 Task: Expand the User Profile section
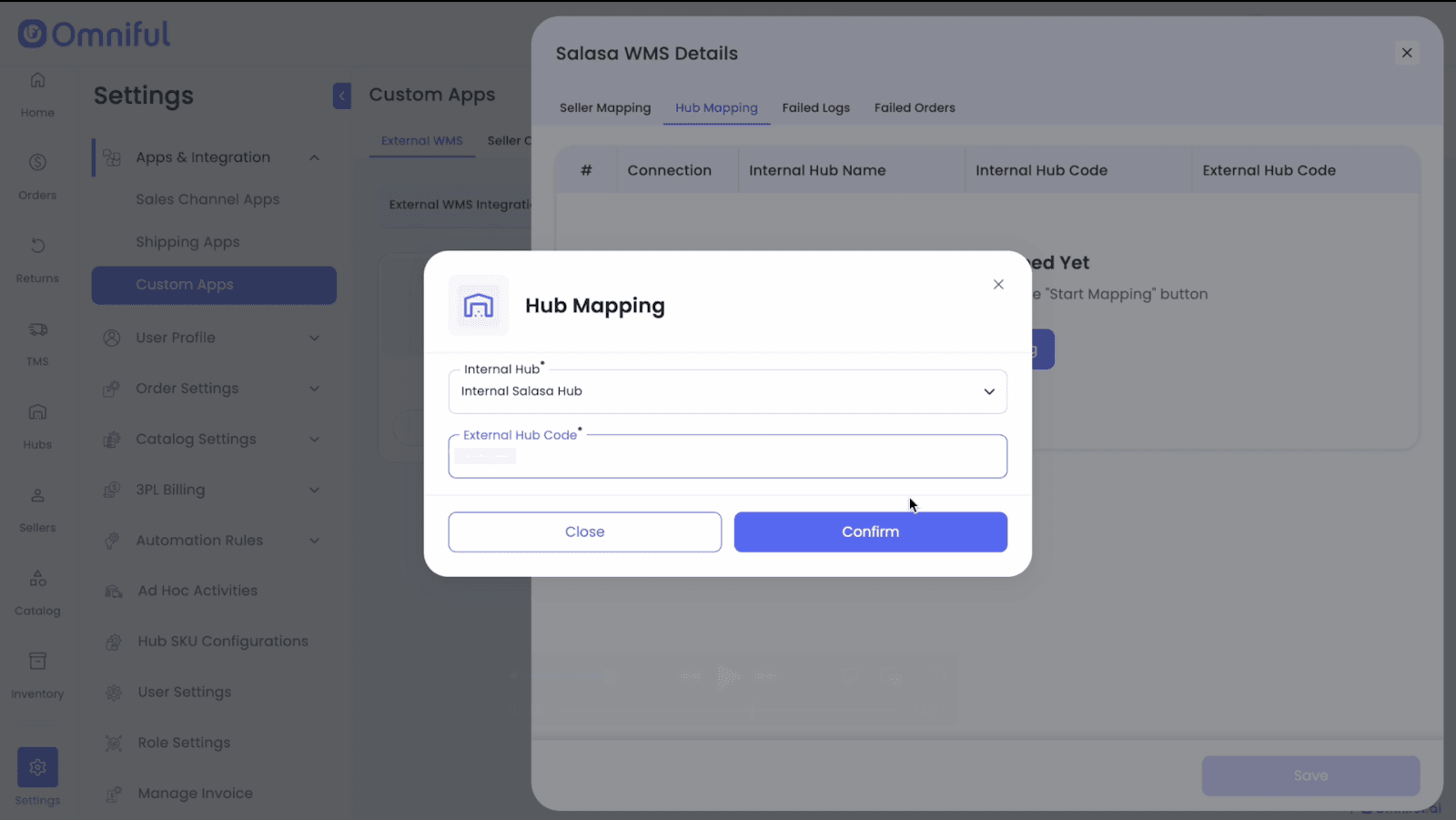pos(314,338)
